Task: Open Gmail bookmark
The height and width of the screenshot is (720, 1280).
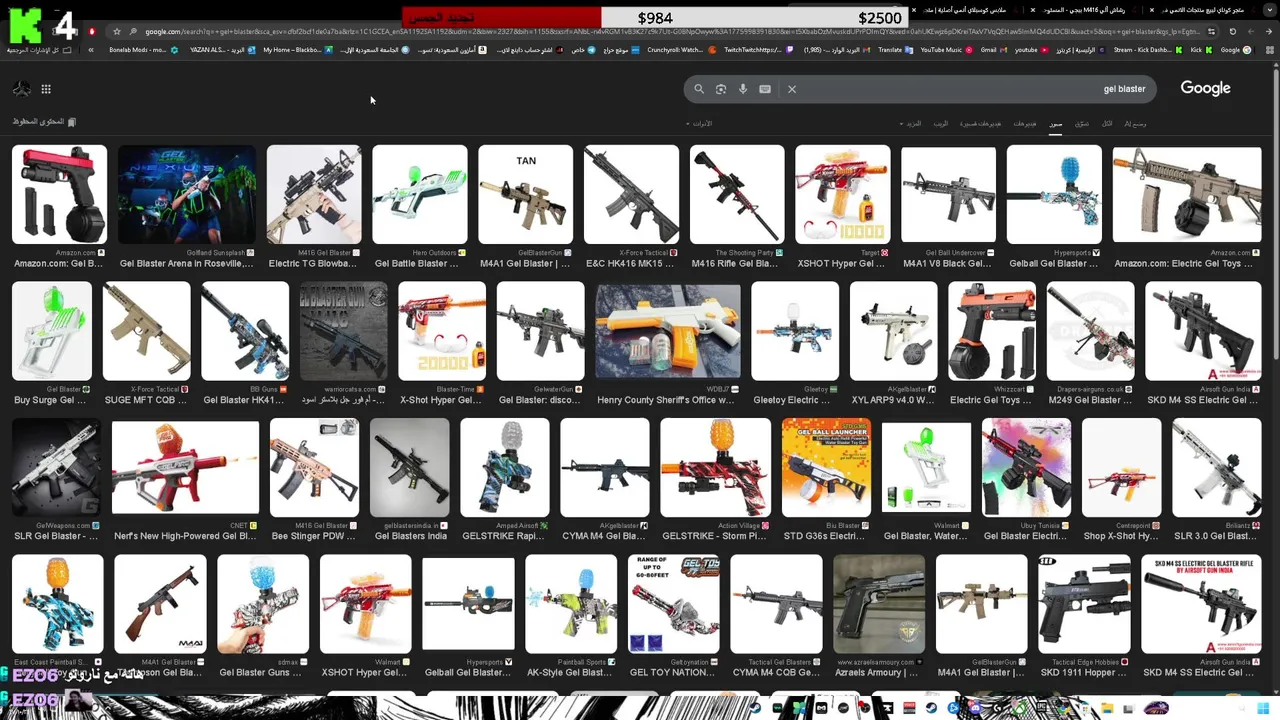Action: [x=992, y=50]
